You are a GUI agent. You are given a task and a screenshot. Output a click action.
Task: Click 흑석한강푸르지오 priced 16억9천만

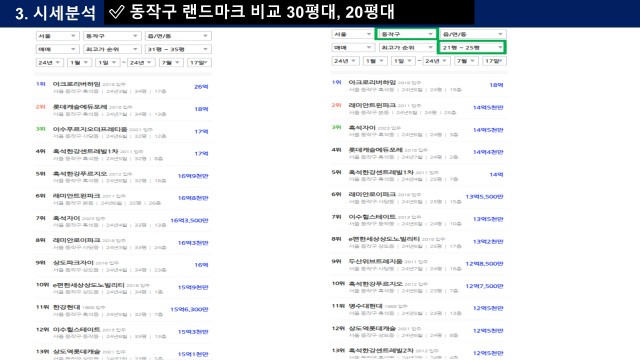(80, 173)
